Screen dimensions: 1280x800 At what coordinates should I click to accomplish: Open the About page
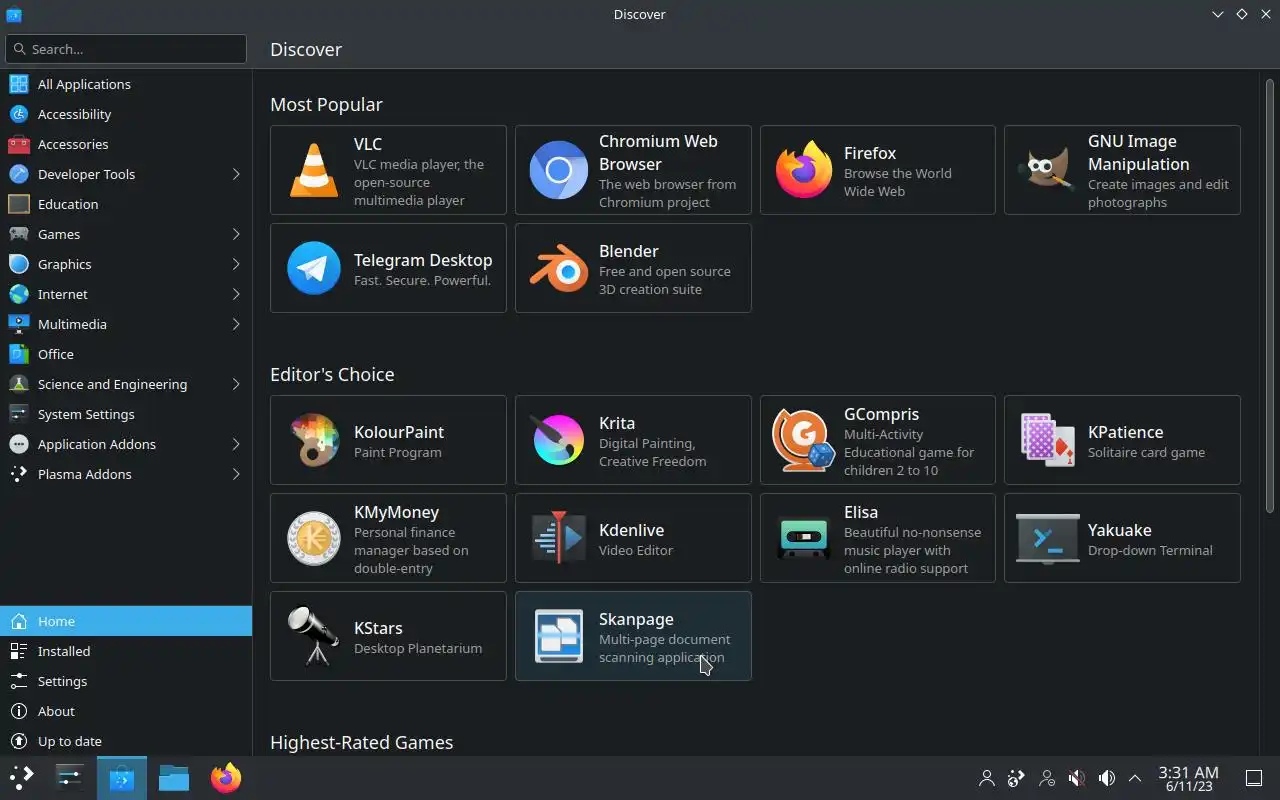click(126, 711)
